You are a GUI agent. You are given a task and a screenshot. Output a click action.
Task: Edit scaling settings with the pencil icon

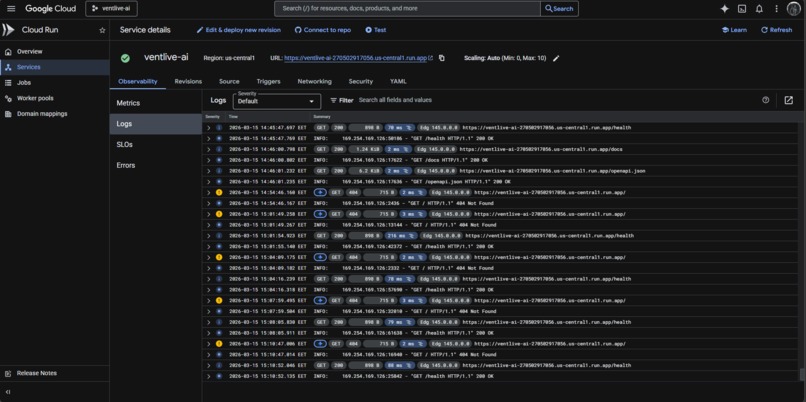pos(556,58)
